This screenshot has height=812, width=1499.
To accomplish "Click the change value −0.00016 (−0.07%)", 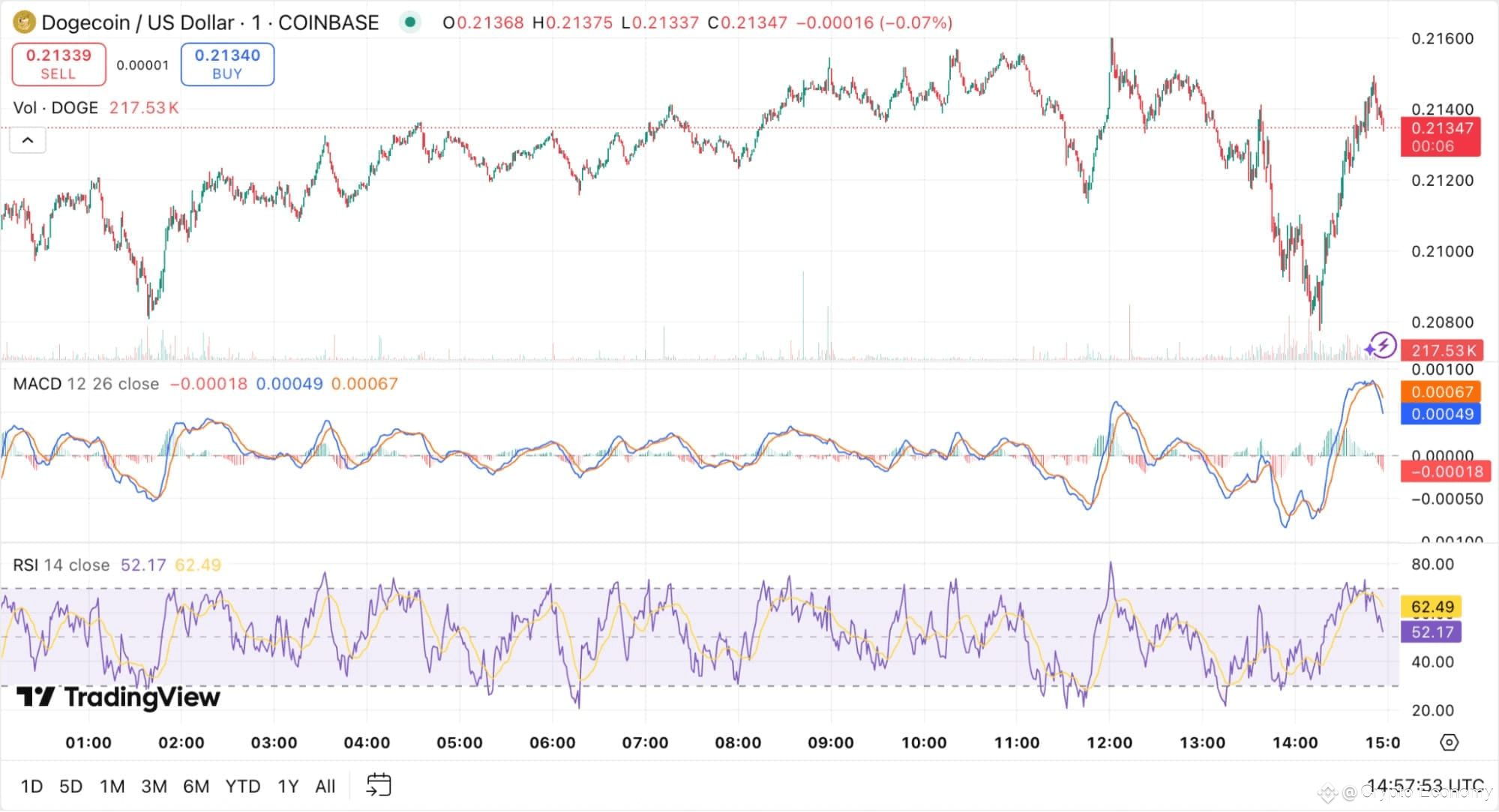I will 874,22.
